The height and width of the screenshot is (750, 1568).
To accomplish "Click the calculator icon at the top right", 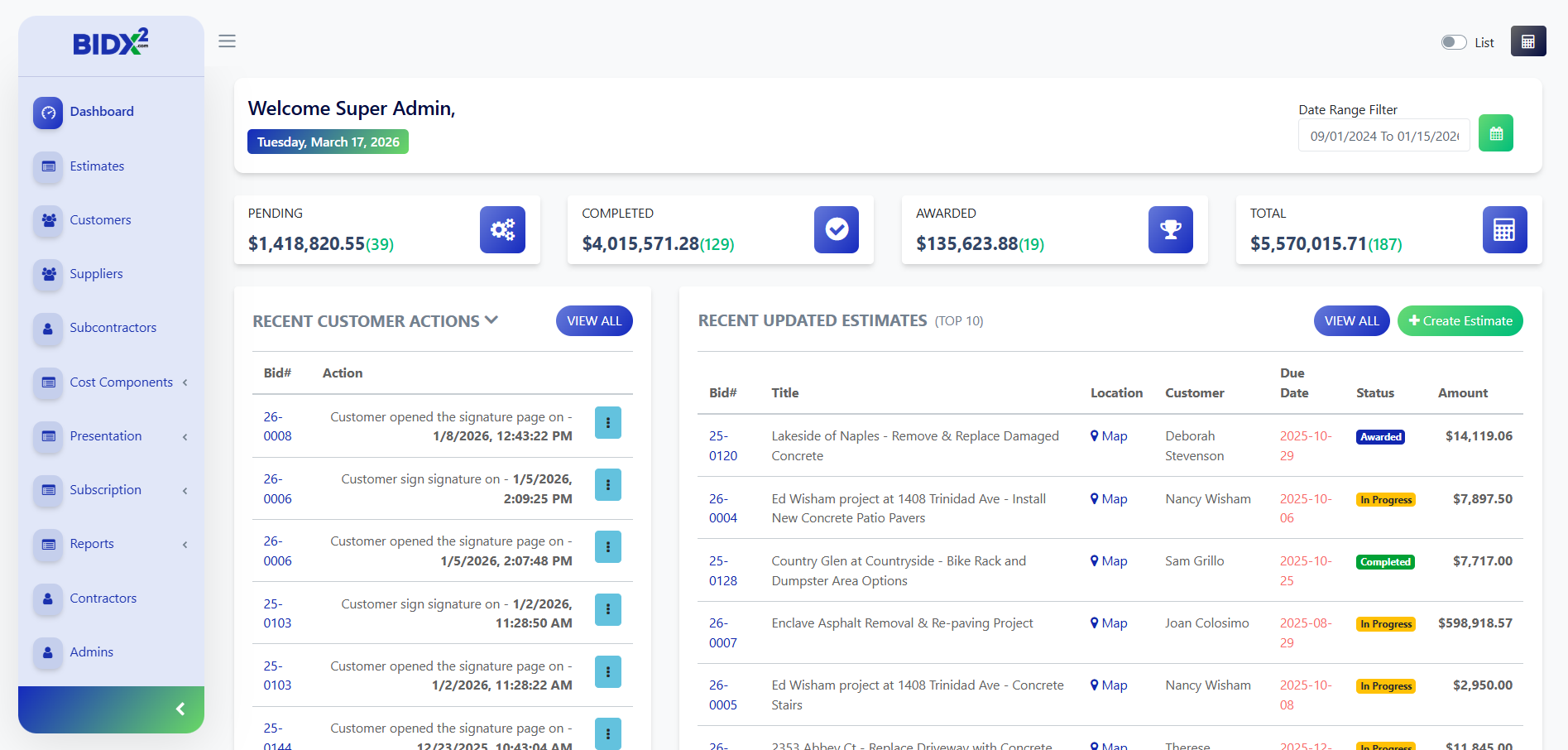I will [x=1528, y=41].
